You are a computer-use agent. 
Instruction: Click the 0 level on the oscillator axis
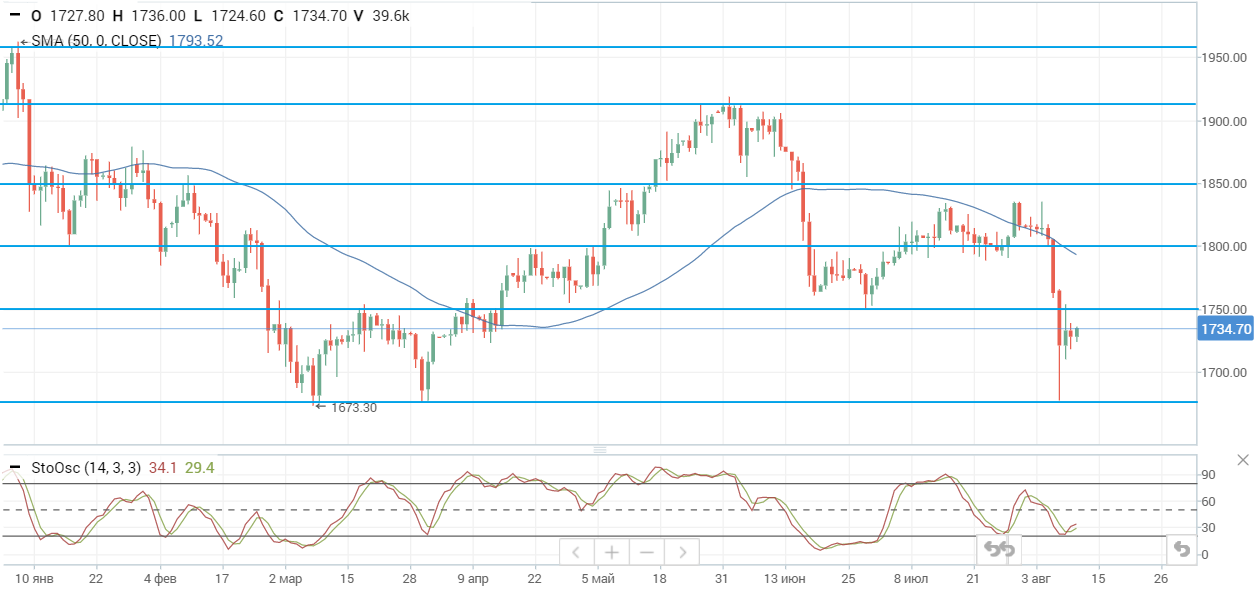tap(1204, 555)
